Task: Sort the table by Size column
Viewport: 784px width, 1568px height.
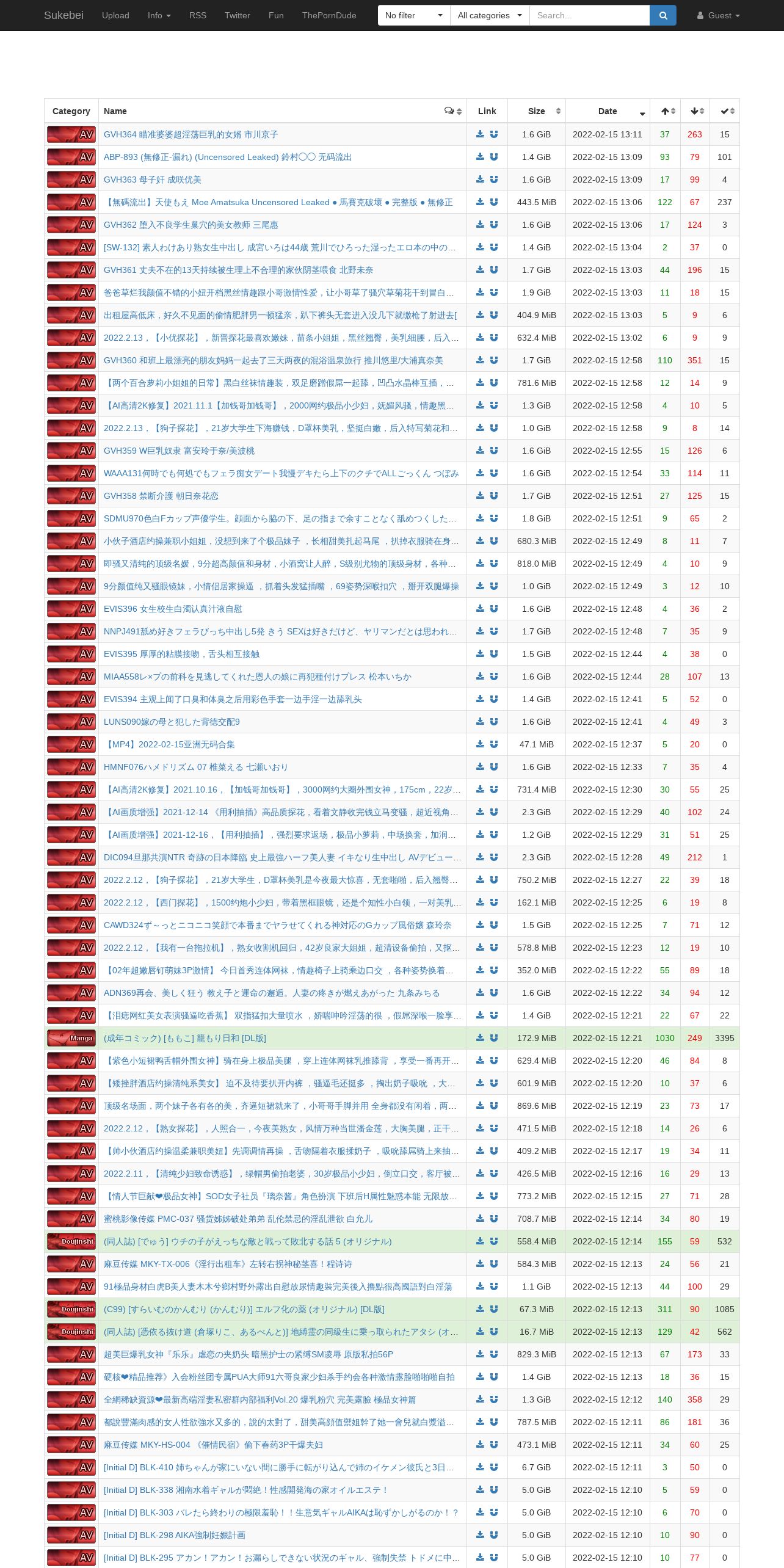Action: [537, 111]
